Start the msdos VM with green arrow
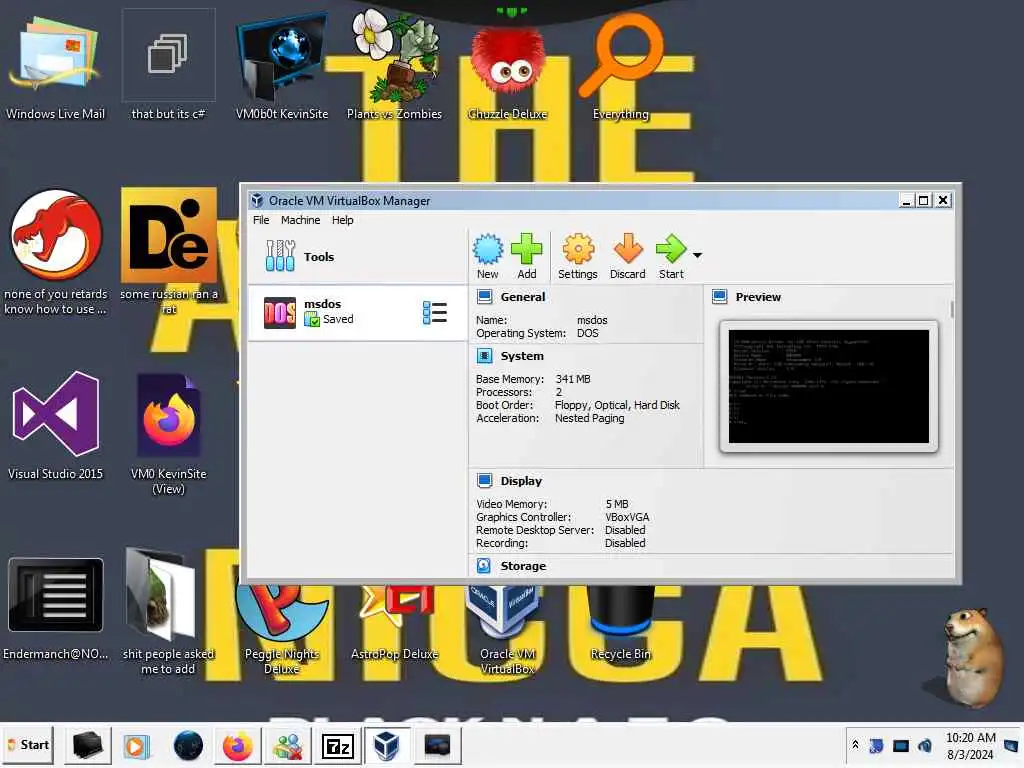 [671, 257]
